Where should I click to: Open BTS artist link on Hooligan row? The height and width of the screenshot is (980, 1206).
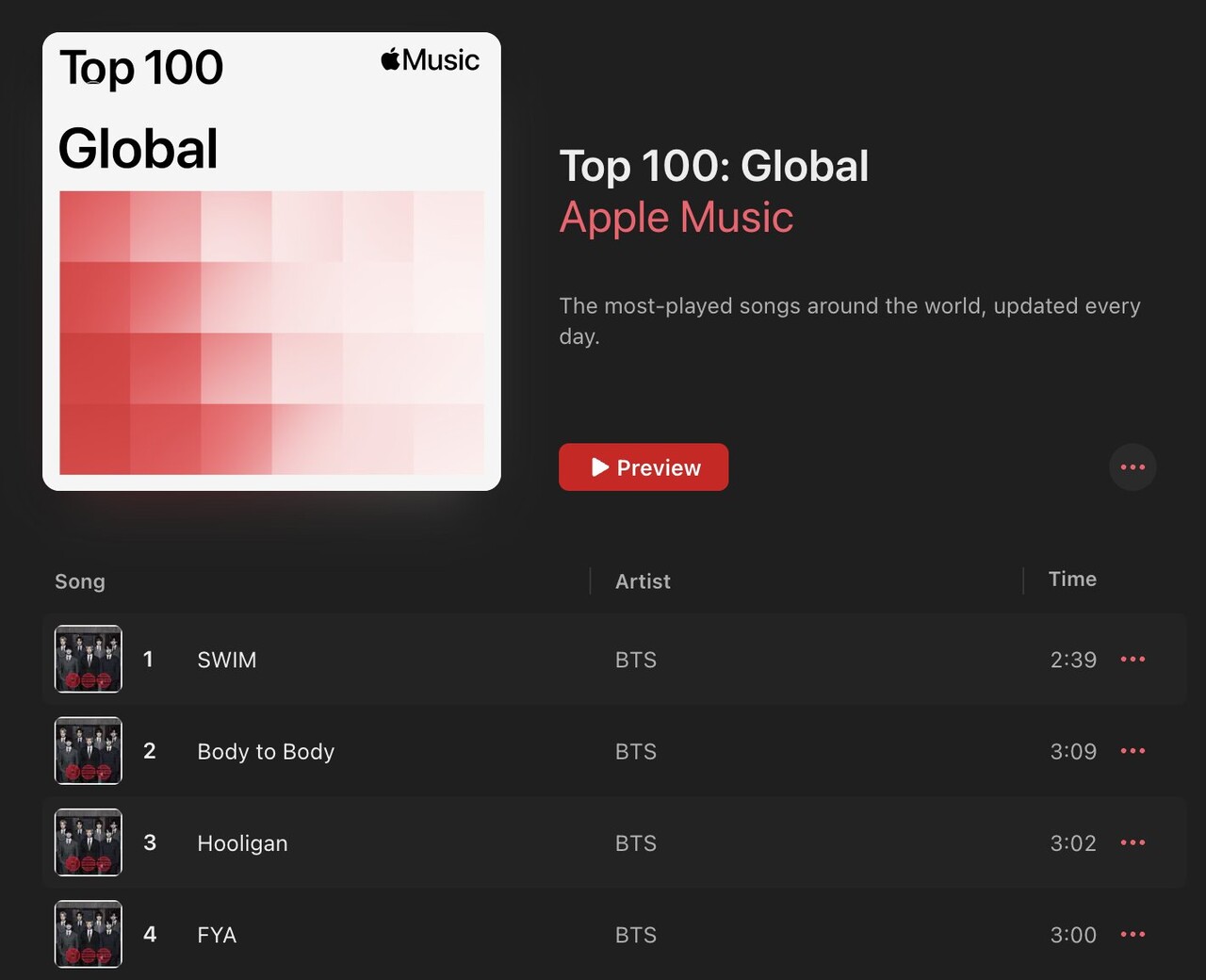636,843
